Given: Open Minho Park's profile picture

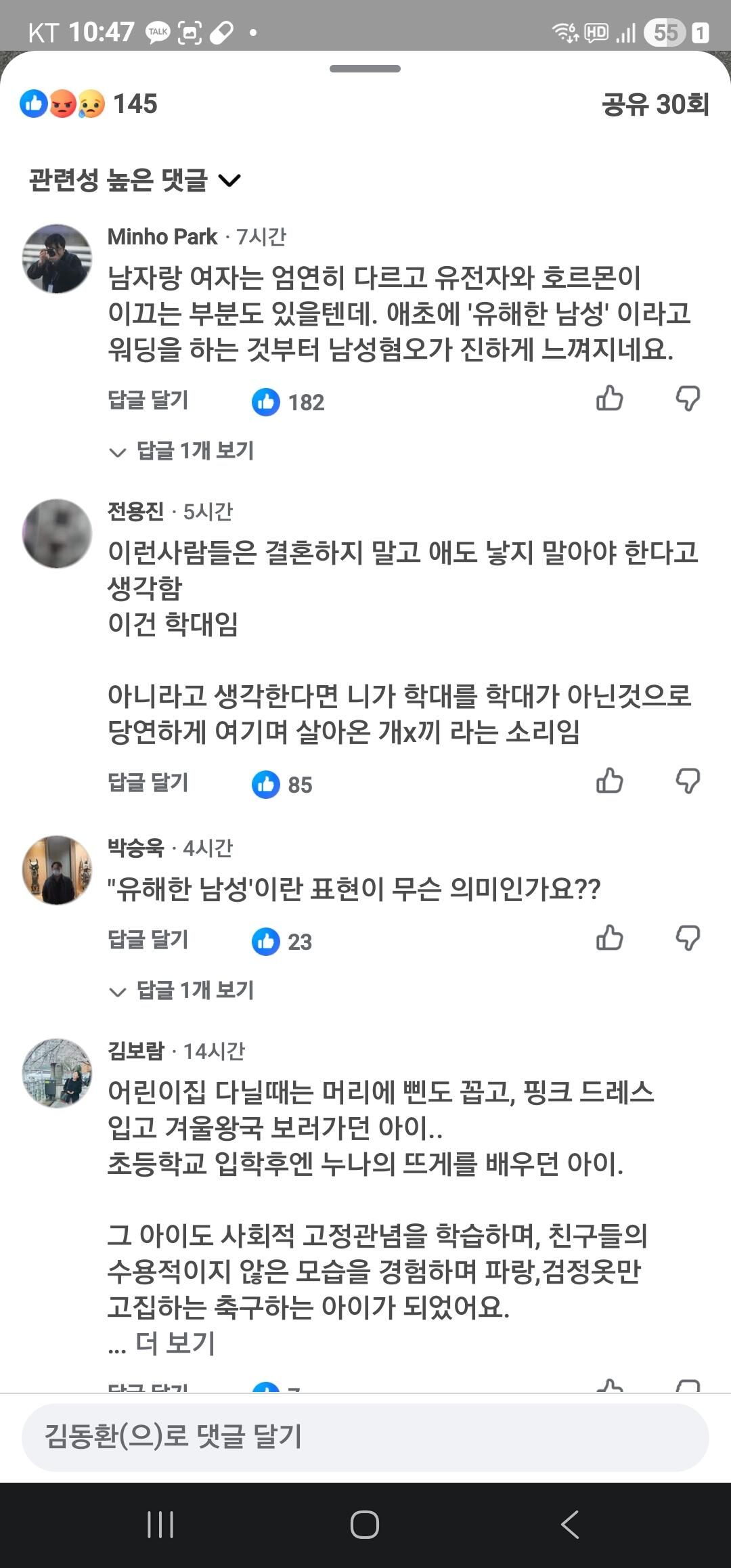Looking at the screenshot, I should tap(57, 259).
